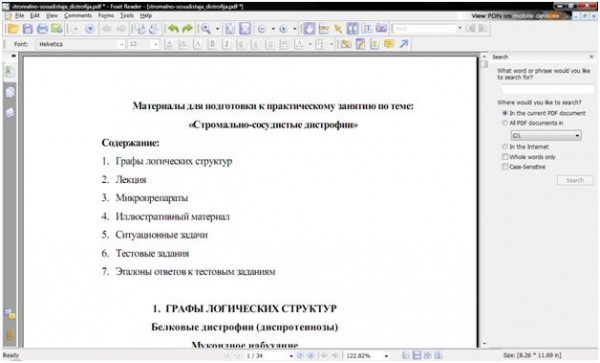Enable 'Case-Sensitive' checkbox
The height and width of the screenshot is (363, 600).
505,167
